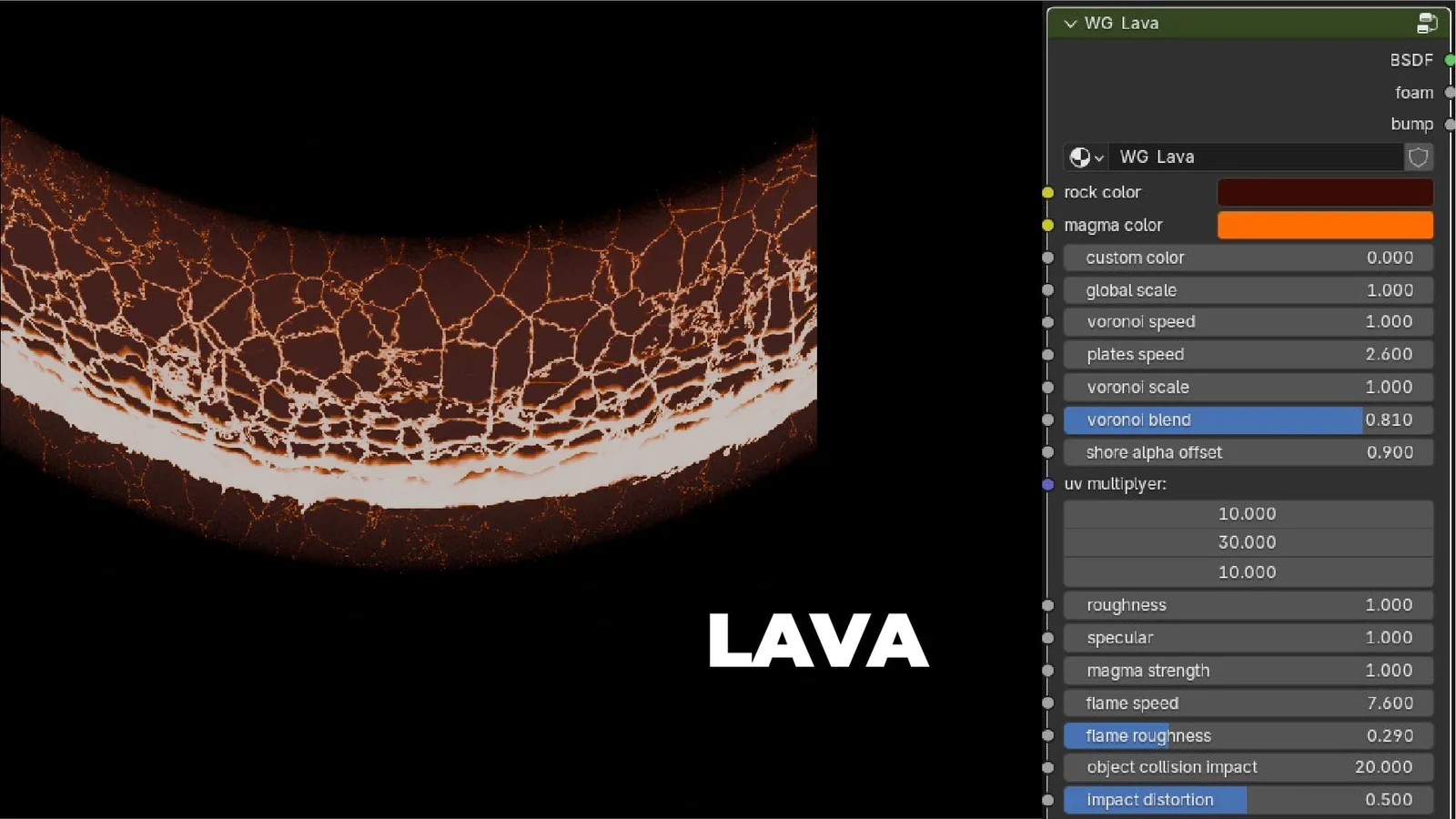1456x819 pixels.
Task: Collapse the WG Lava node with its chevron
Action: click(1069, 23)
